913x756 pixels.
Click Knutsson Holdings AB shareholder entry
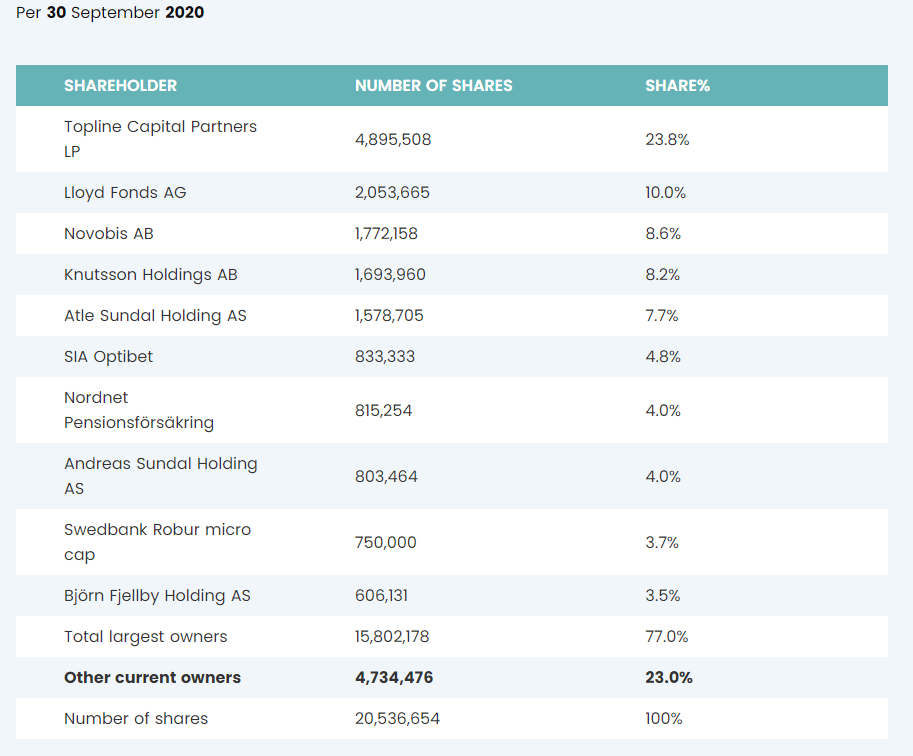click(x=151, y=274)
